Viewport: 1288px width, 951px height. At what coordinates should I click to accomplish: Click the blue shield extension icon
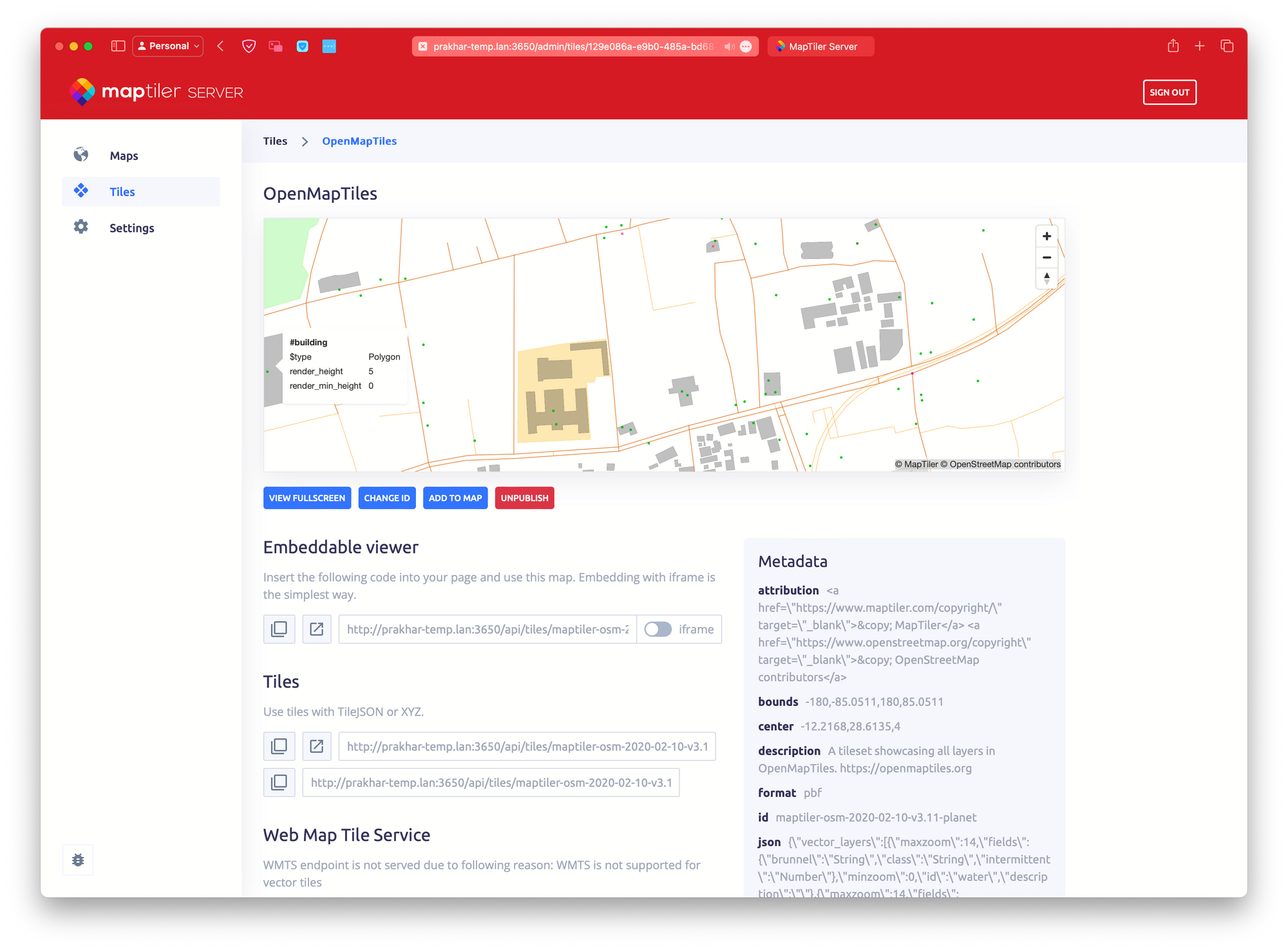pyautogui.click(x=302, y=46)
